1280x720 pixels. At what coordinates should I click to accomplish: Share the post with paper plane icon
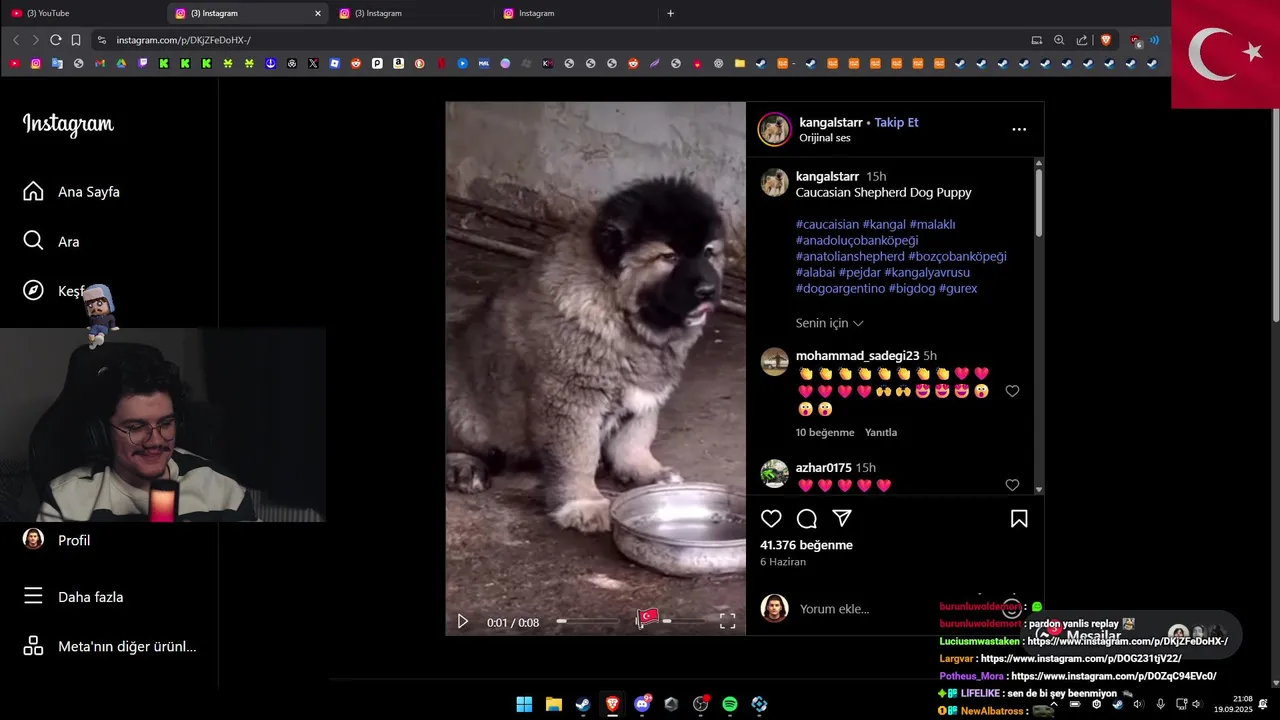point(842,519)
